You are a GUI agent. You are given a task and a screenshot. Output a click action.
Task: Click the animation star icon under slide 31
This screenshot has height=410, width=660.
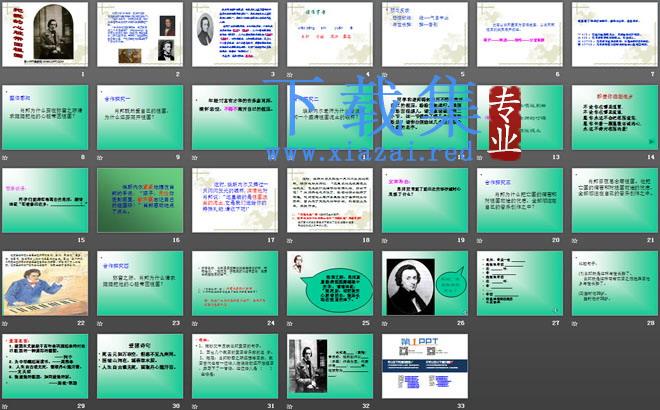pos(194,406)
